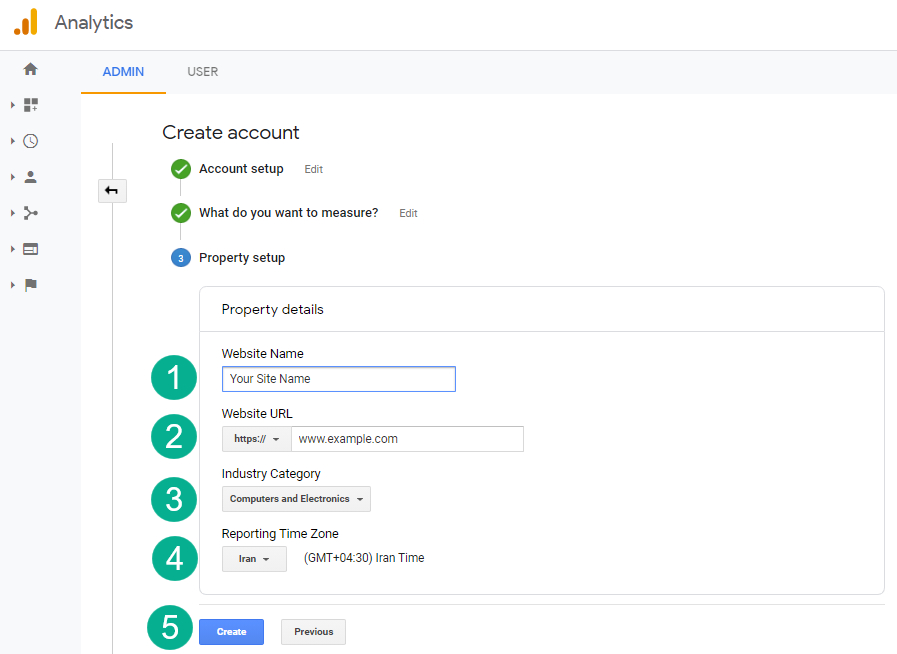
Task: Click Edit next to What do you want to measure
Action: point(408,214)
